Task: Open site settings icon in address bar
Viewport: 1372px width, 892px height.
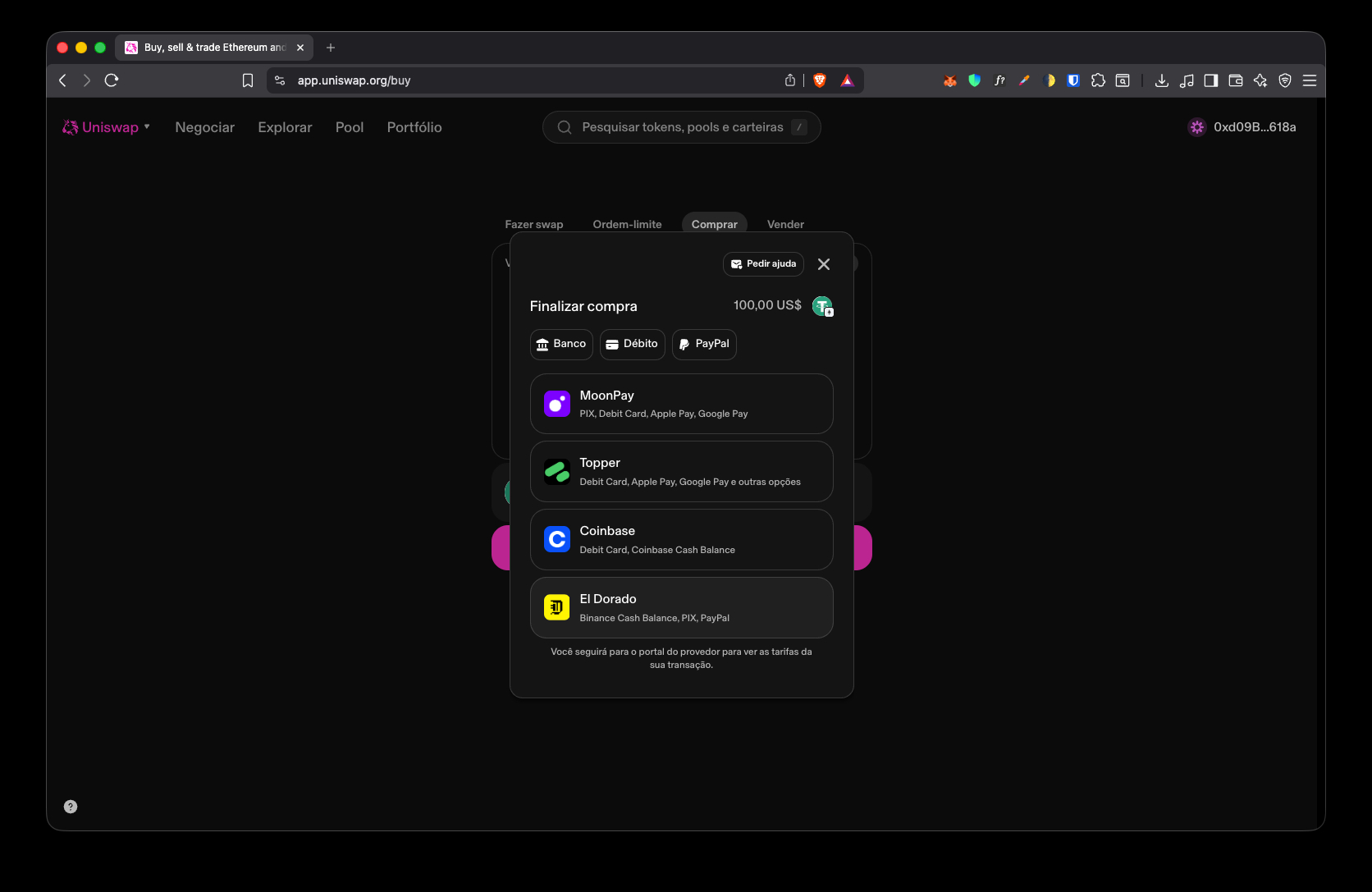Action: [280, 80]
